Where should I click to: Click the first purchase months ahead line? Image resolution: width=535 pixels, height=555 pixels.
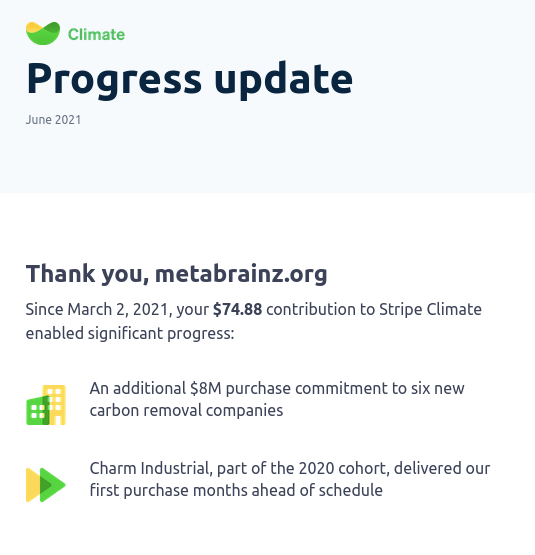coord(236,491)
